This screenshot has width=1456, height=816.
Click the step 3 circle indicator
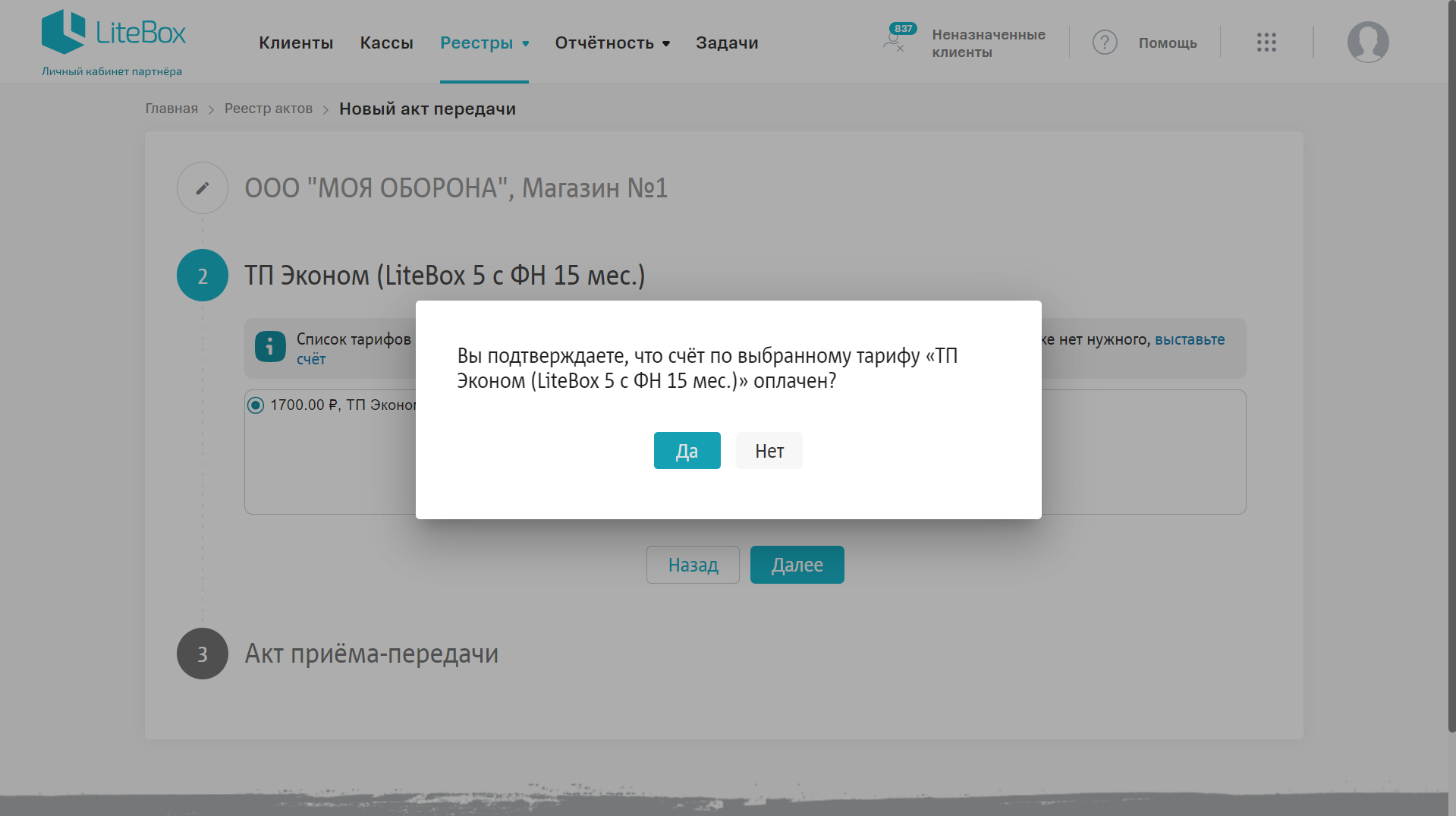tap(203, 654)
